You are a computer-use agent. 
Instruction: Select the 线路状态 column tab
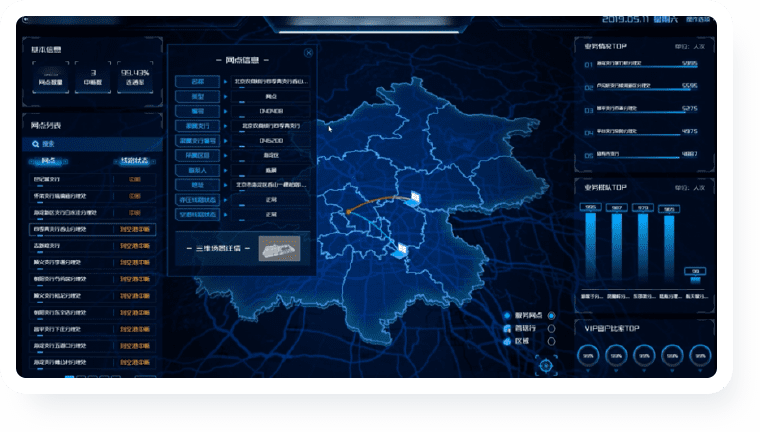135,161
